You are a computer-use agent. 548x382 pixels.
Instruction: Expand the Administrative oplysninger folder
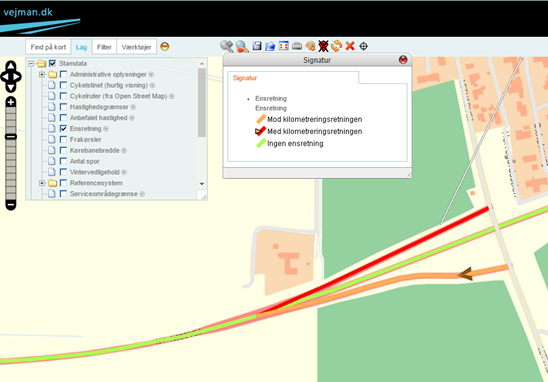pyautogui.click(x=42, y=74)
